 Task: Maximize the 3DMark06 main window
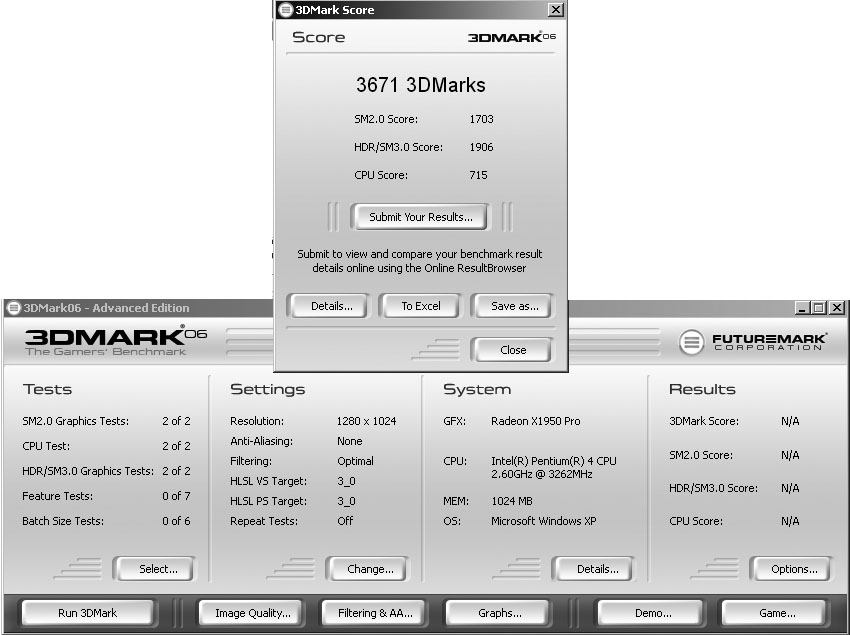(x=819, y=308)
